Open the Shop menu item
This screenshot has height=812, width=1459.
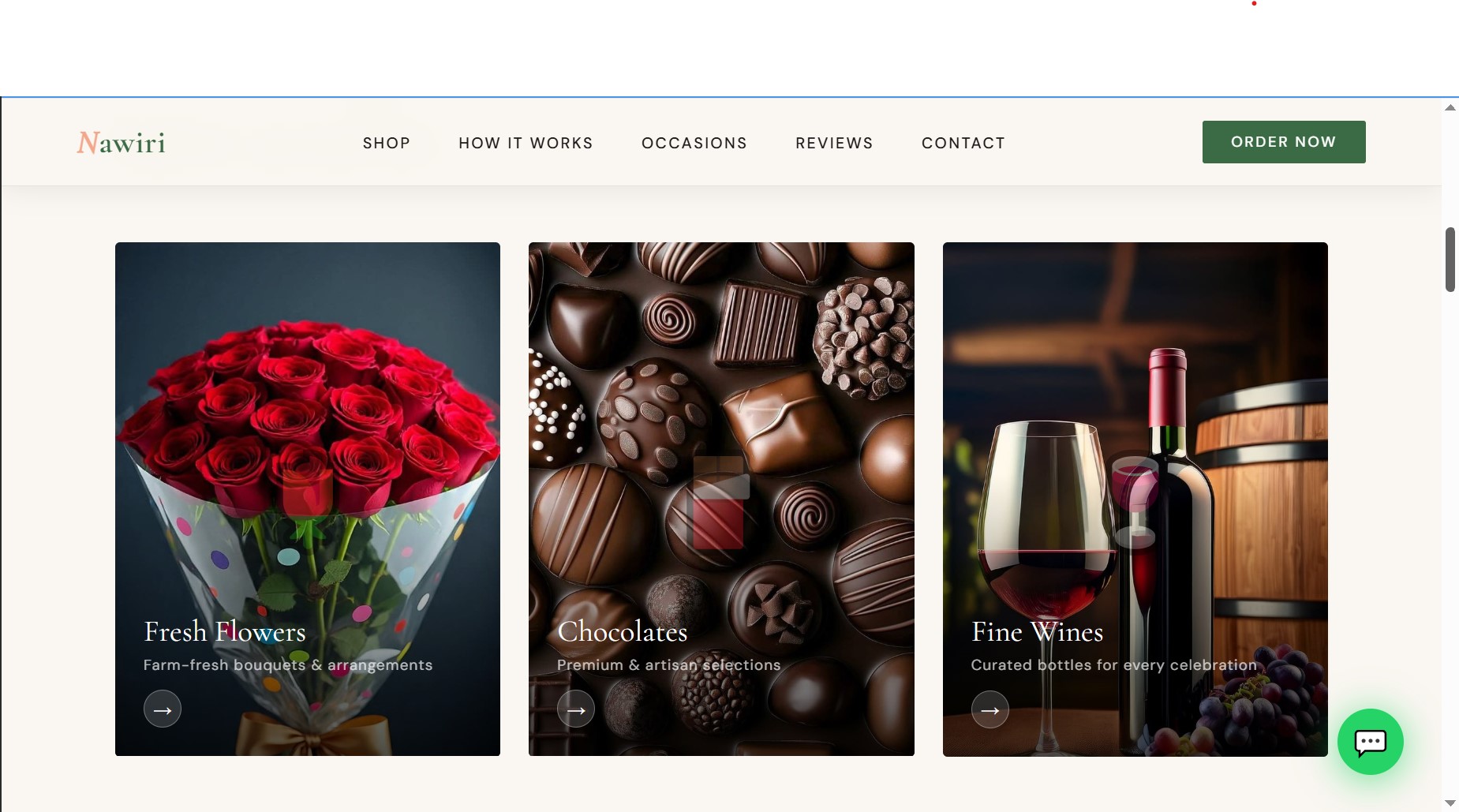[x=387, y=143]
